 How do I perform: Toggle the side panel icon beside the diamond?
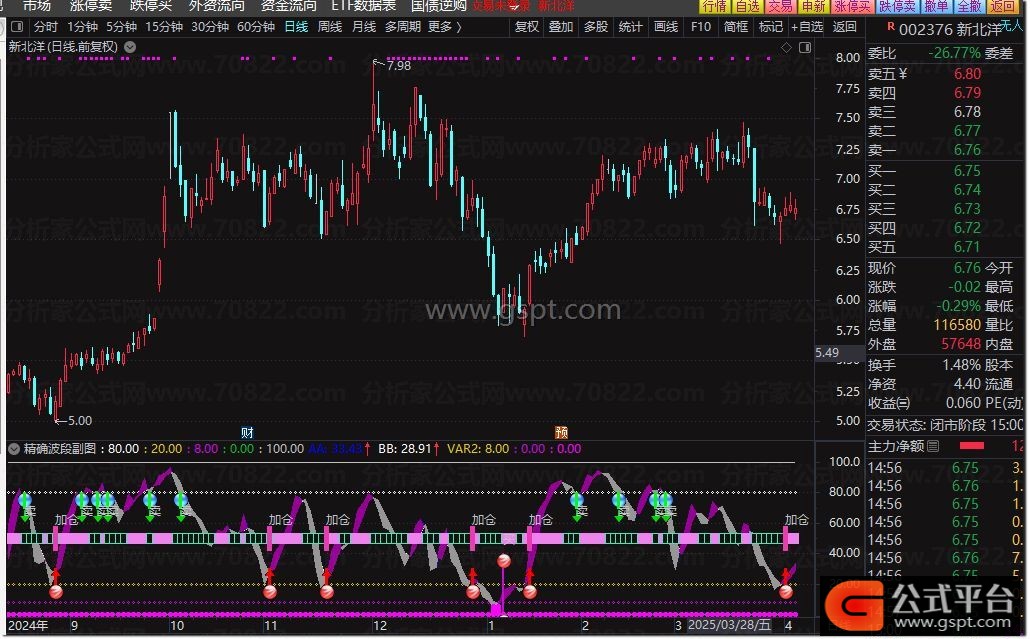tap(805, 47)
